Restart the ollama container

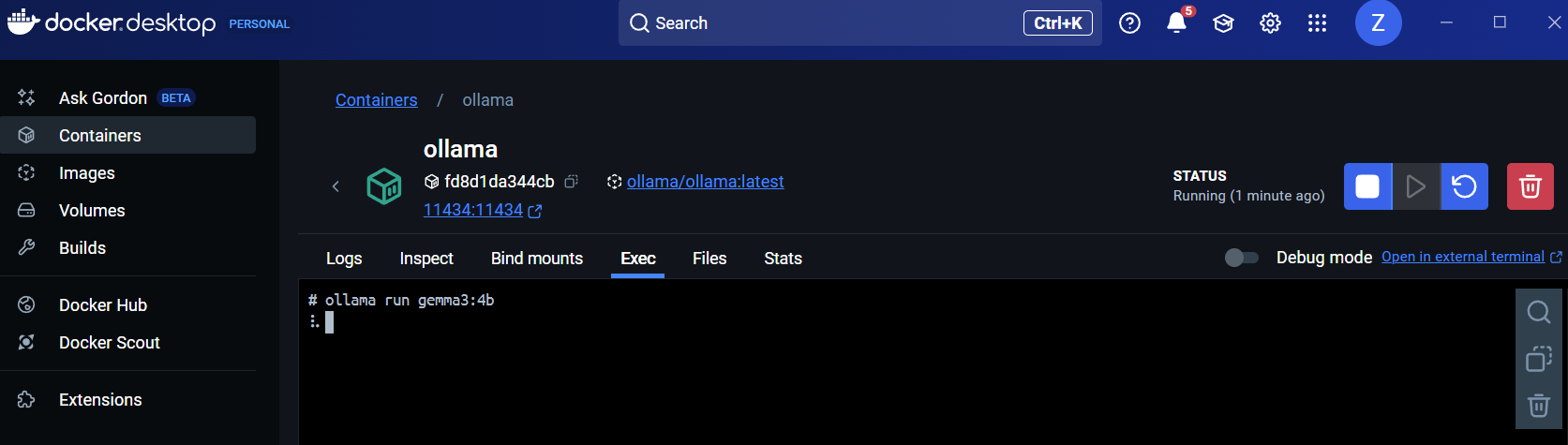pyautogui.click(x=1464, y=186)
